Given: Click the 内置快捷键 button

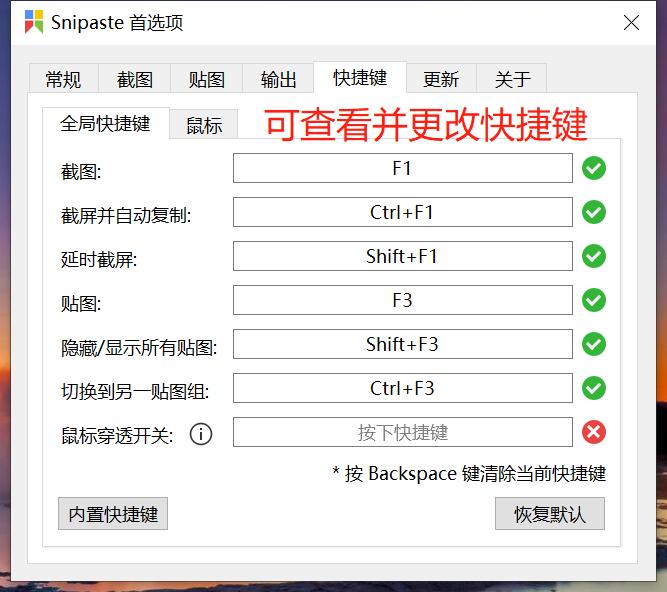Looking at the screenshot, I should (113, 514).
